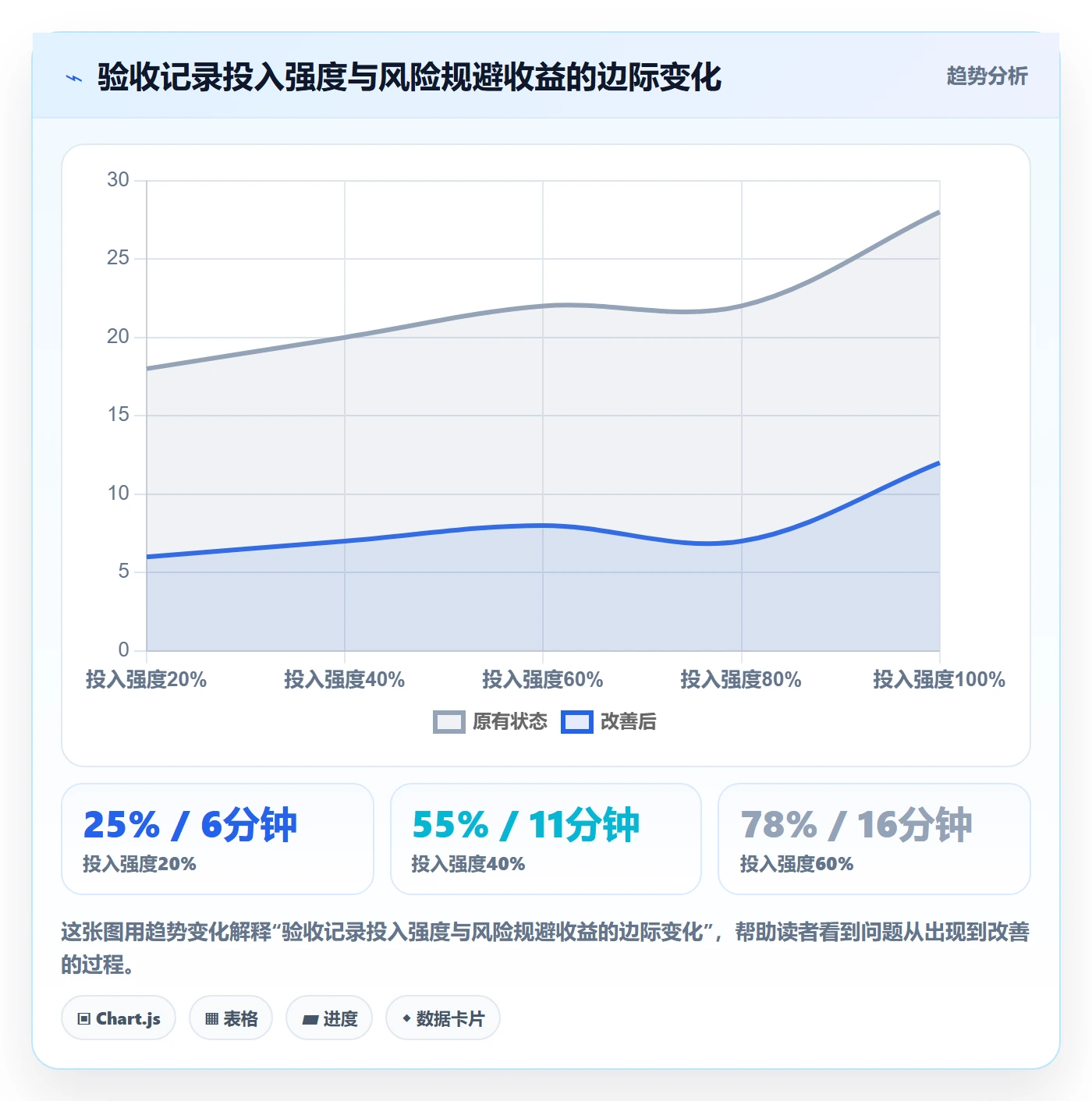Click the 原有状态 legend label
The width and height of the screenshot is (1092, 1101).
510,722
